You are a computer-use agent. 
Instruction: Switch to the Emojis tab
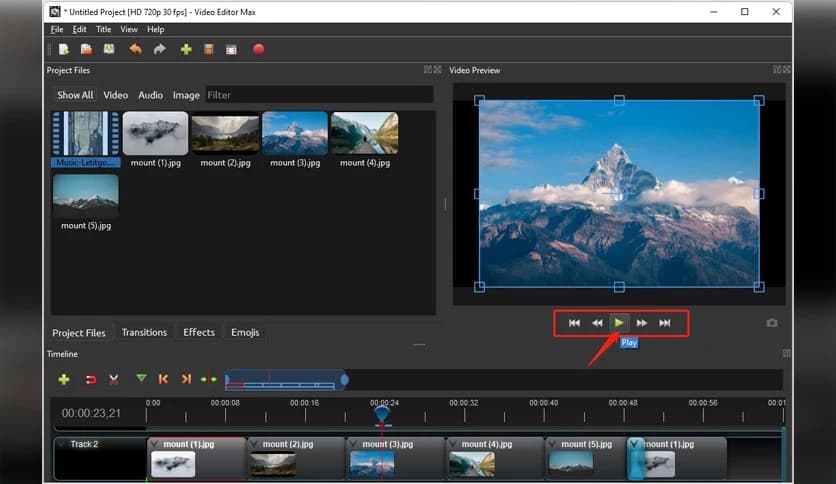coord(245,332)
